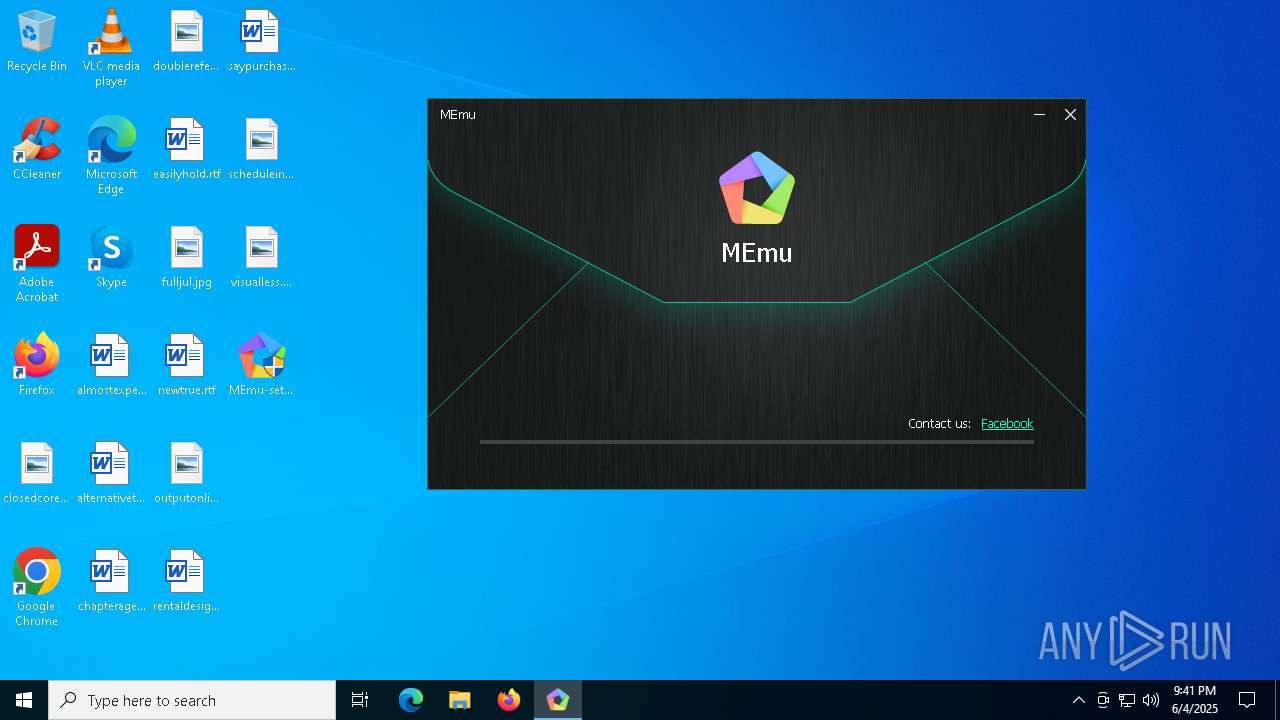
Task: Select the MEmu-set... installer icon
Action: pos(261,366)
